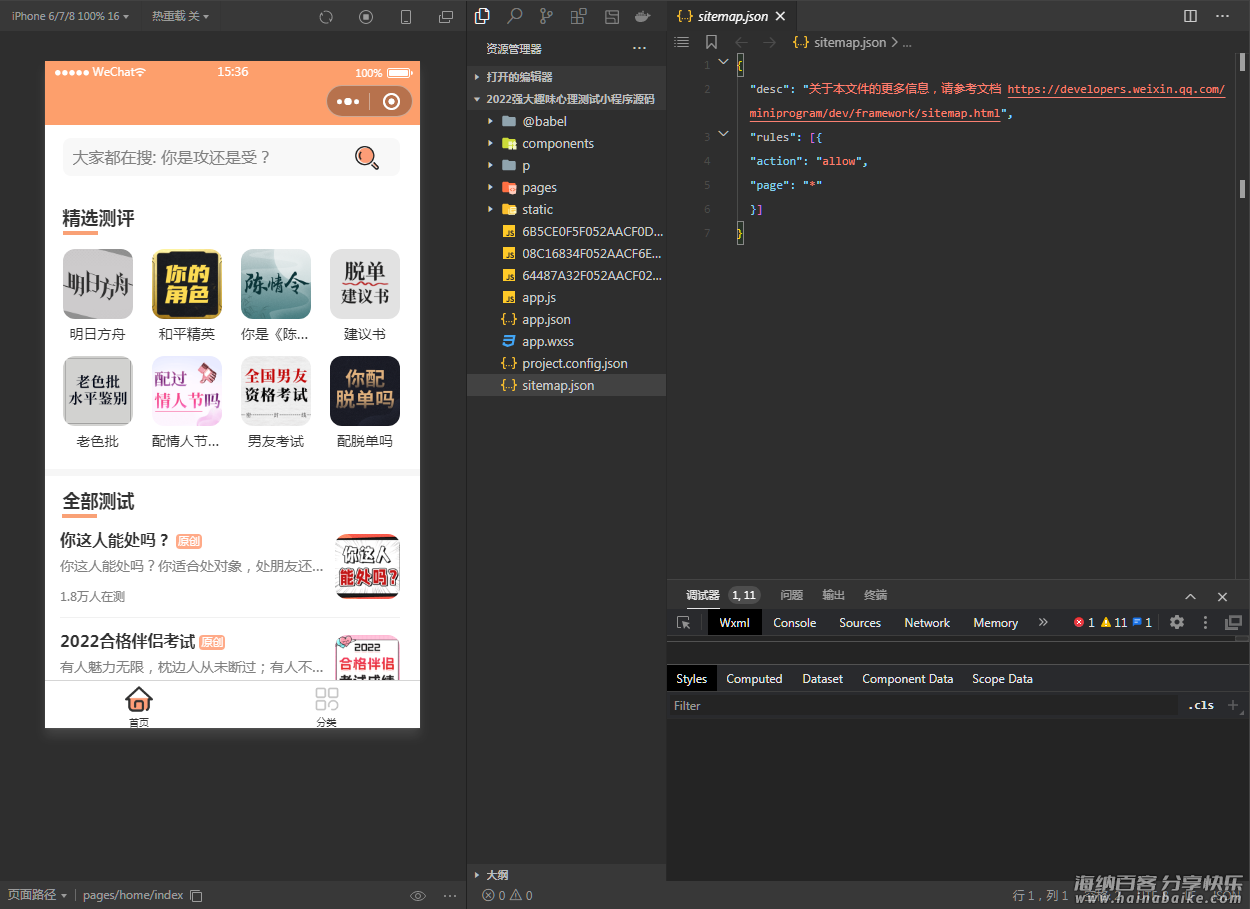Image resolution: width=1250 pixels, height=909 pixels.
Task: Toggle the .cls class editor
Action: [x=1201, y=705]
